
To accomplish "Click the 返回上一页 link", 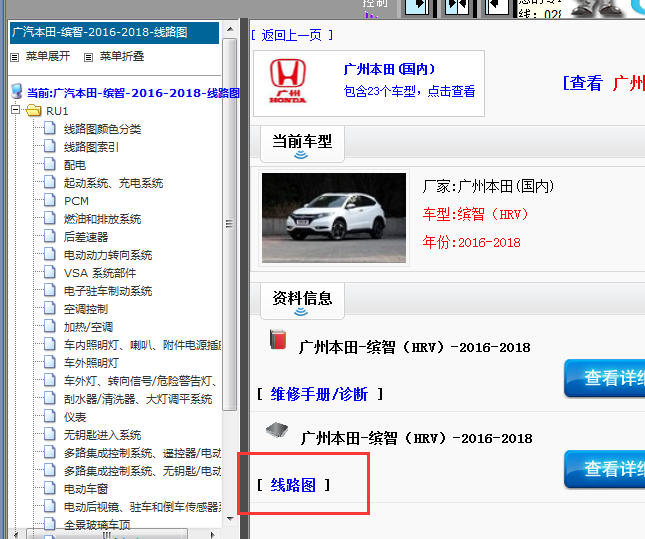I will point(292,35).
